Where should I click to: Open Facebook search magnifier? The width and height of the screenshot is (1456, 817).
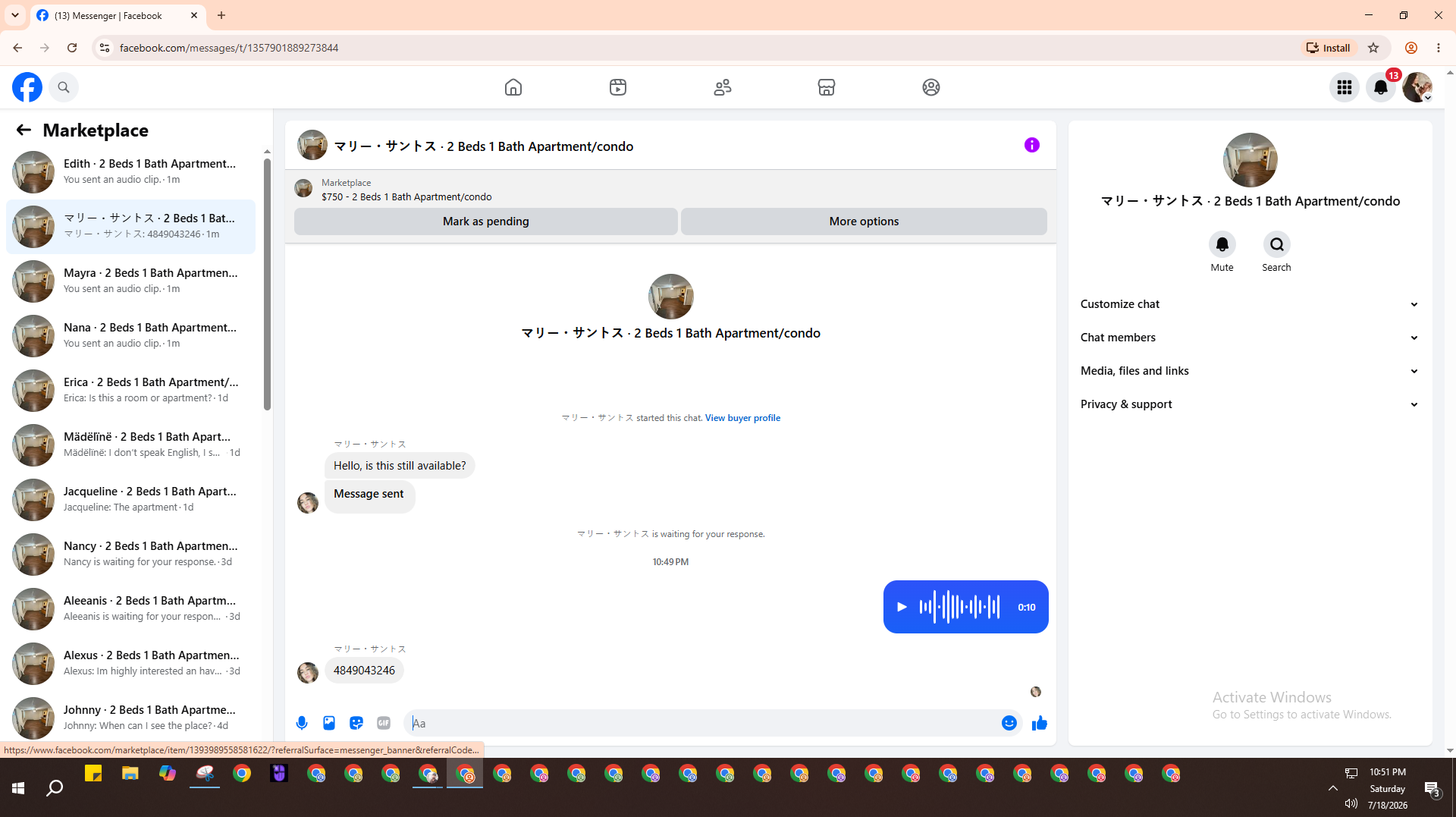pos(64,87)
